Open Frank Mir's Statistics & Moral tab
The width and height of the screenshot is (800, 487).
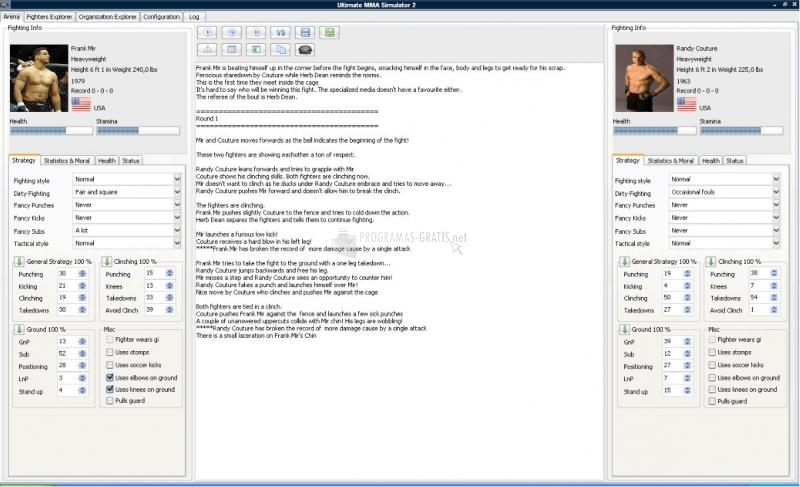(67, 161)
